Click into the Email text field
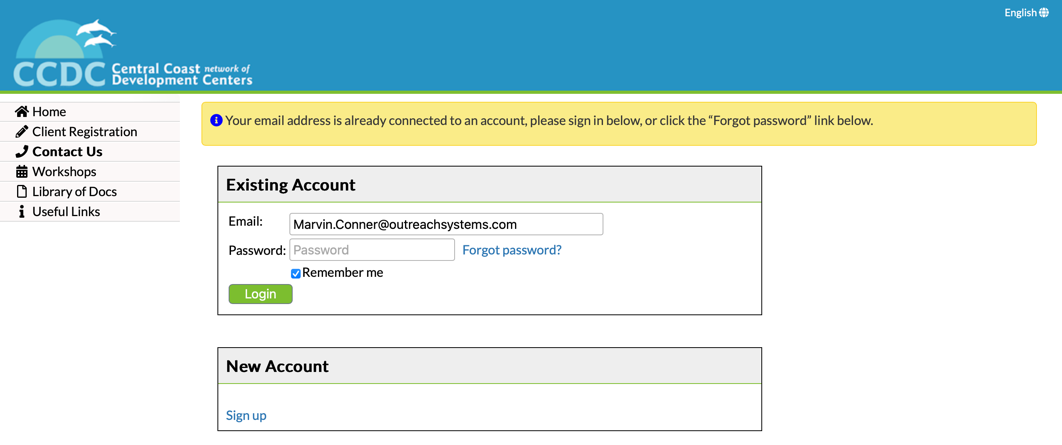This screenshot has height=445, width=1062. pyautogui.click(x=446, y=224)
